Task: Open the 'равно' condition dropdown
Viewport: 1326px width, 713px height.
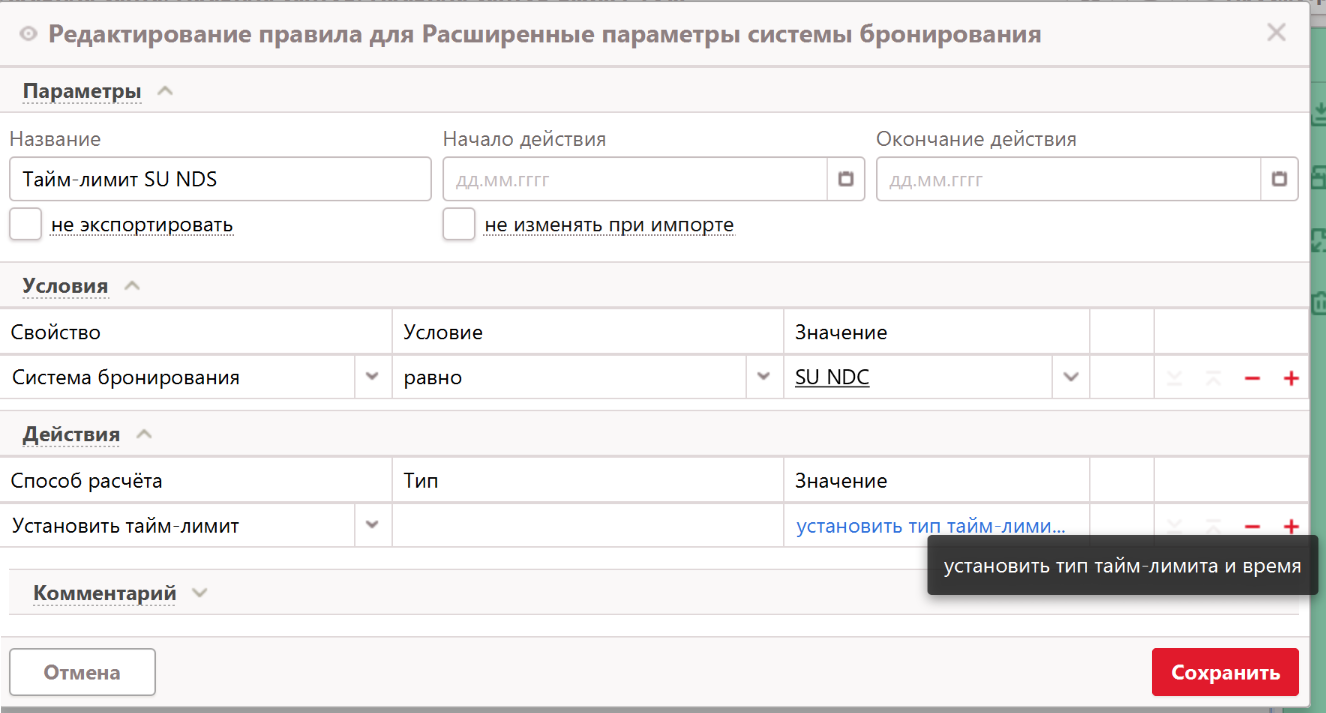Action: [x=764, y=377]
